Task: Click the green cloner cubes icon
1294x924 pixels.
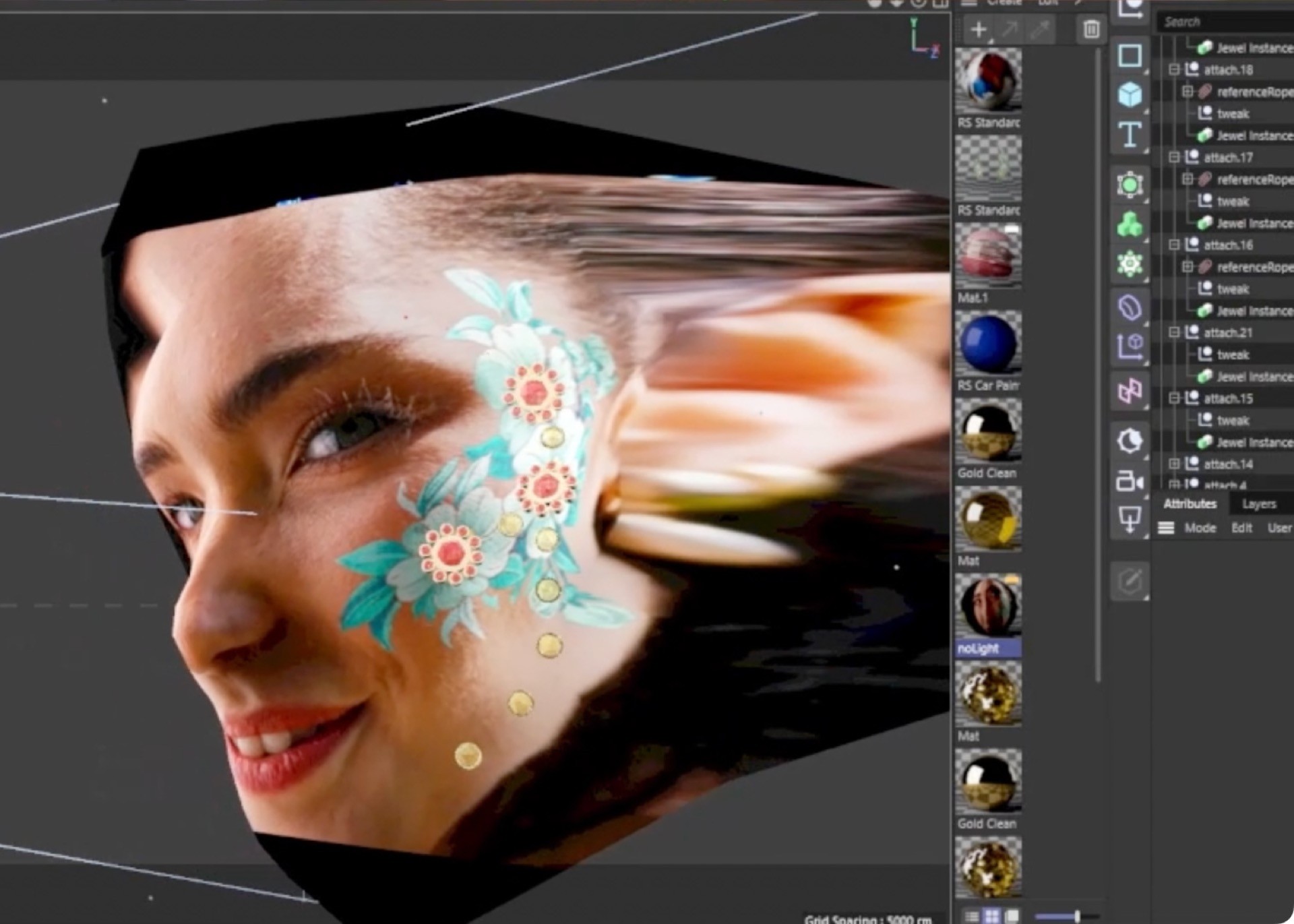Action: pyautogui.click(x=1130, y=224)
